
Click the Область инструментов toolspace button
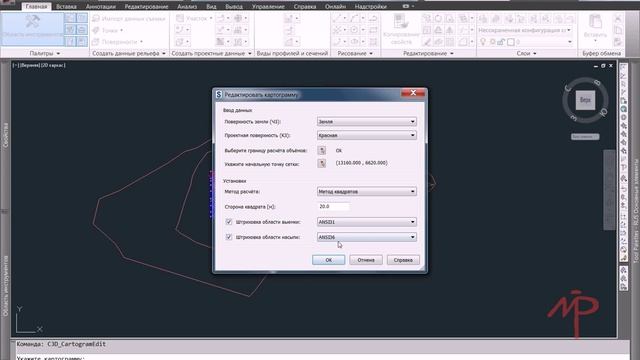[x=32, y=28]
